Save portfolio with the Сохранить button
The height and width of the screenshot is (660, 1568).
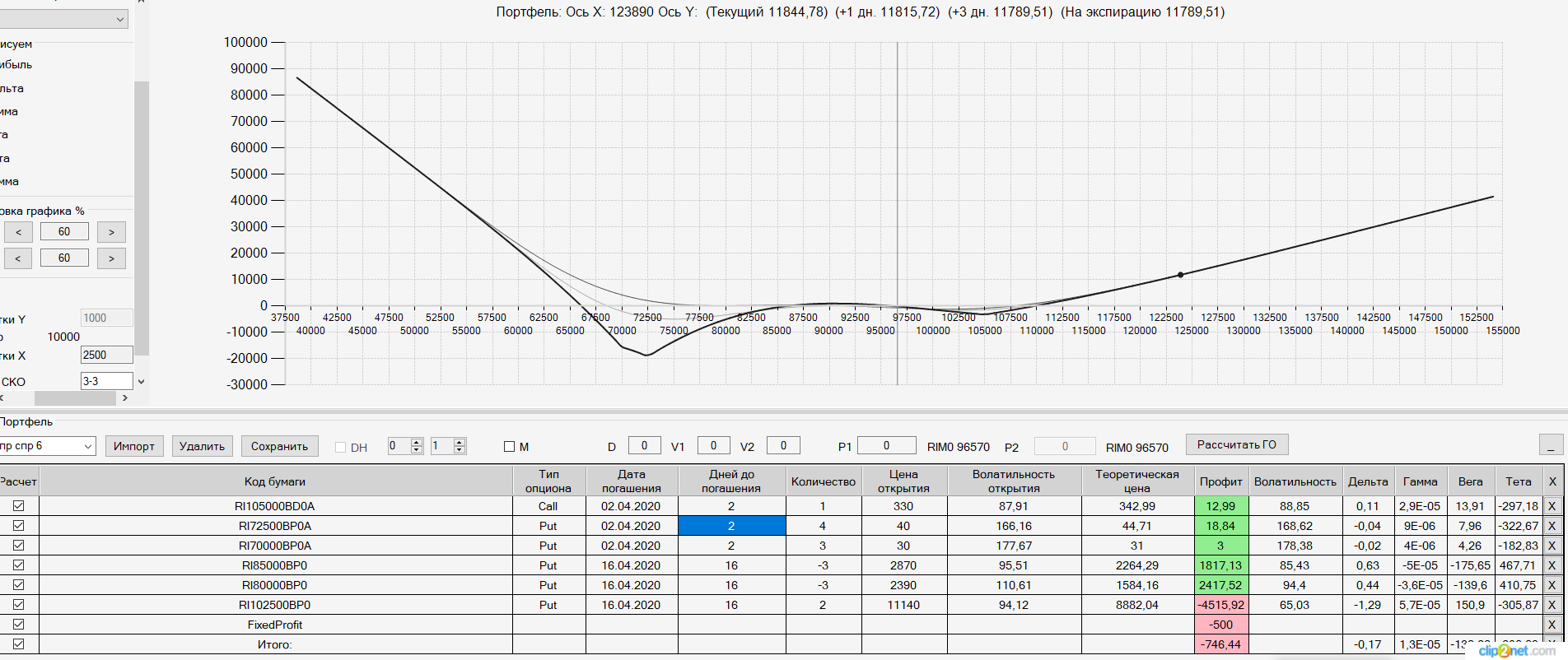tap(280, 446)
